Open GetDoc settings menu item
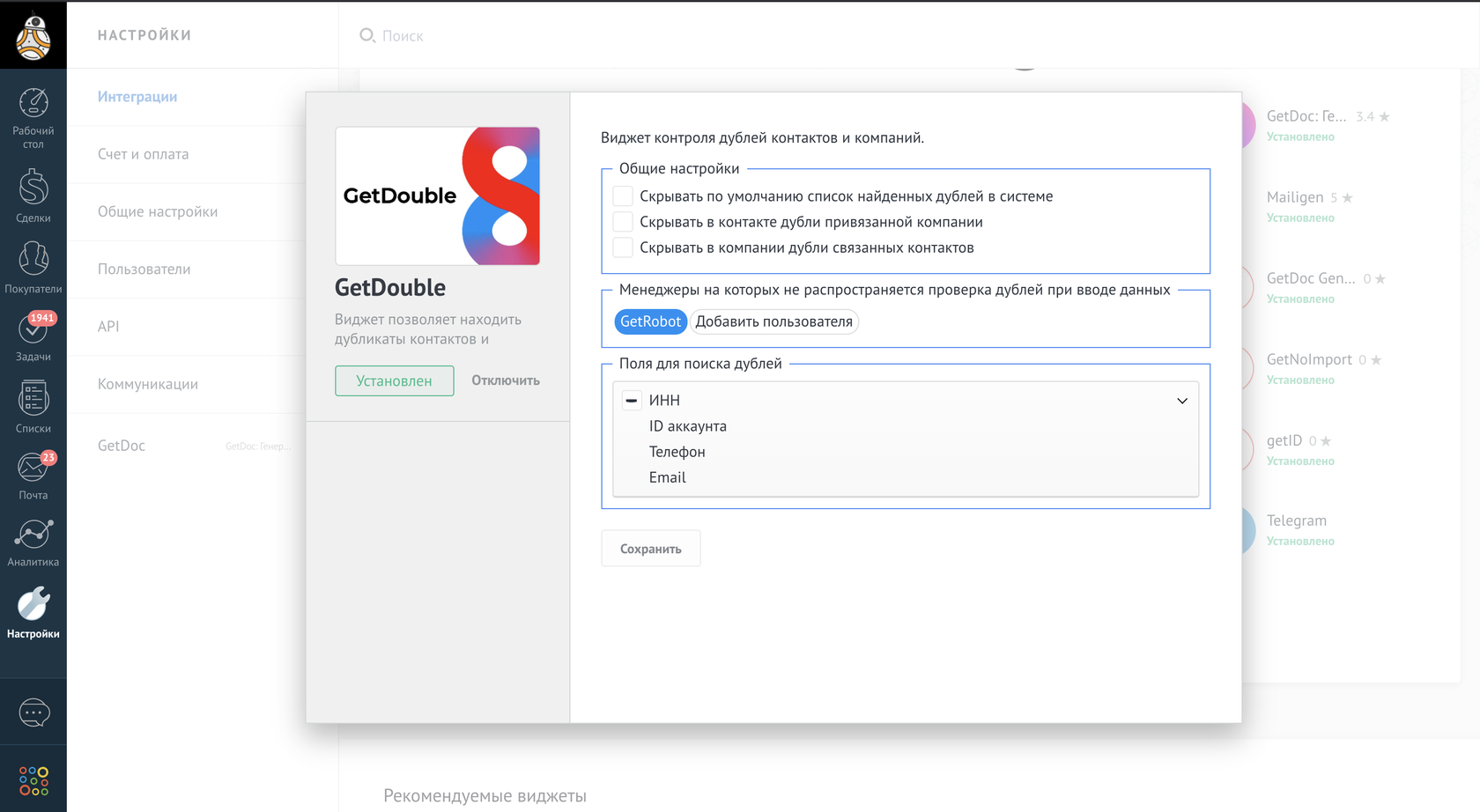This screenshot has width=1480, height=812. [122, 446]
